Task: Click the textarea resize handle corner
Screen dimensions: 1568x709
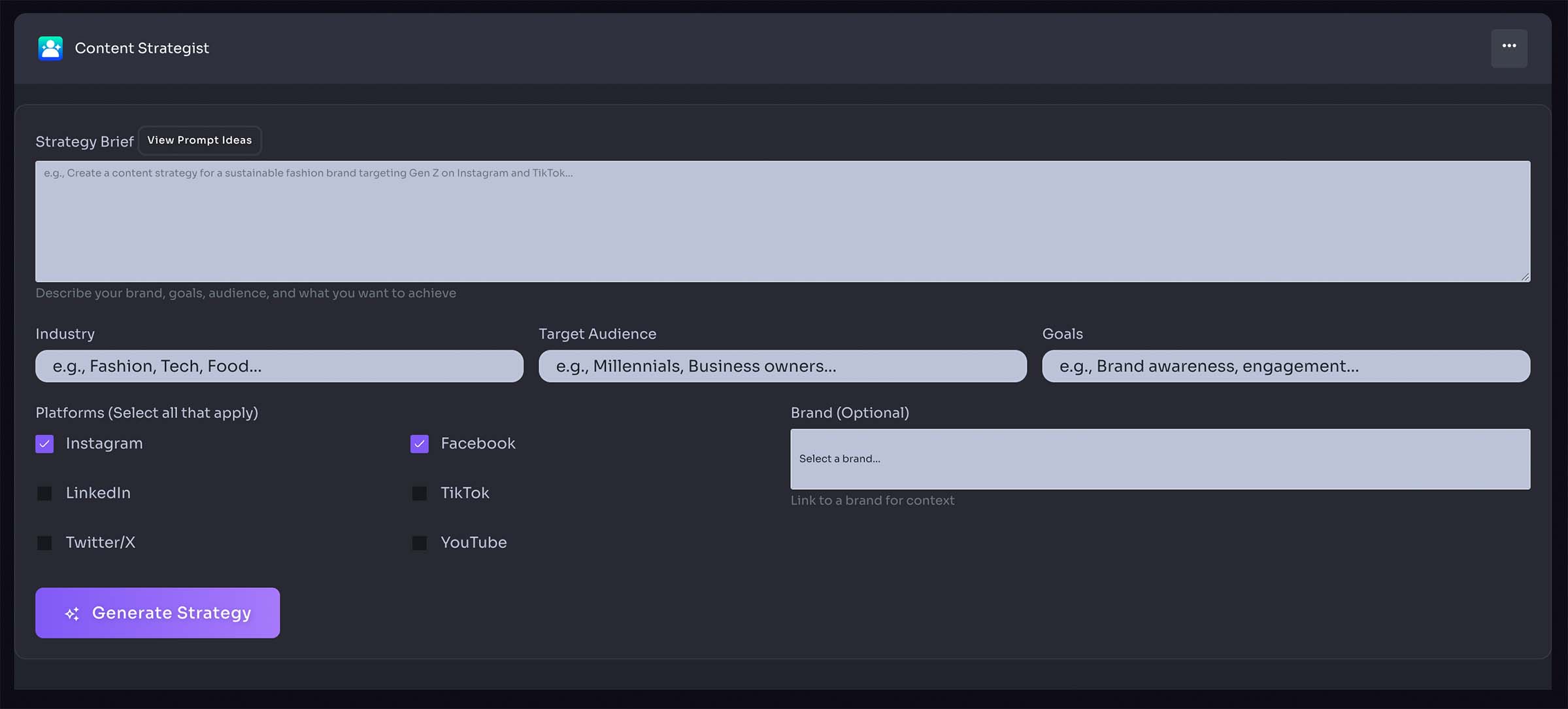Action: [1525, 277]
